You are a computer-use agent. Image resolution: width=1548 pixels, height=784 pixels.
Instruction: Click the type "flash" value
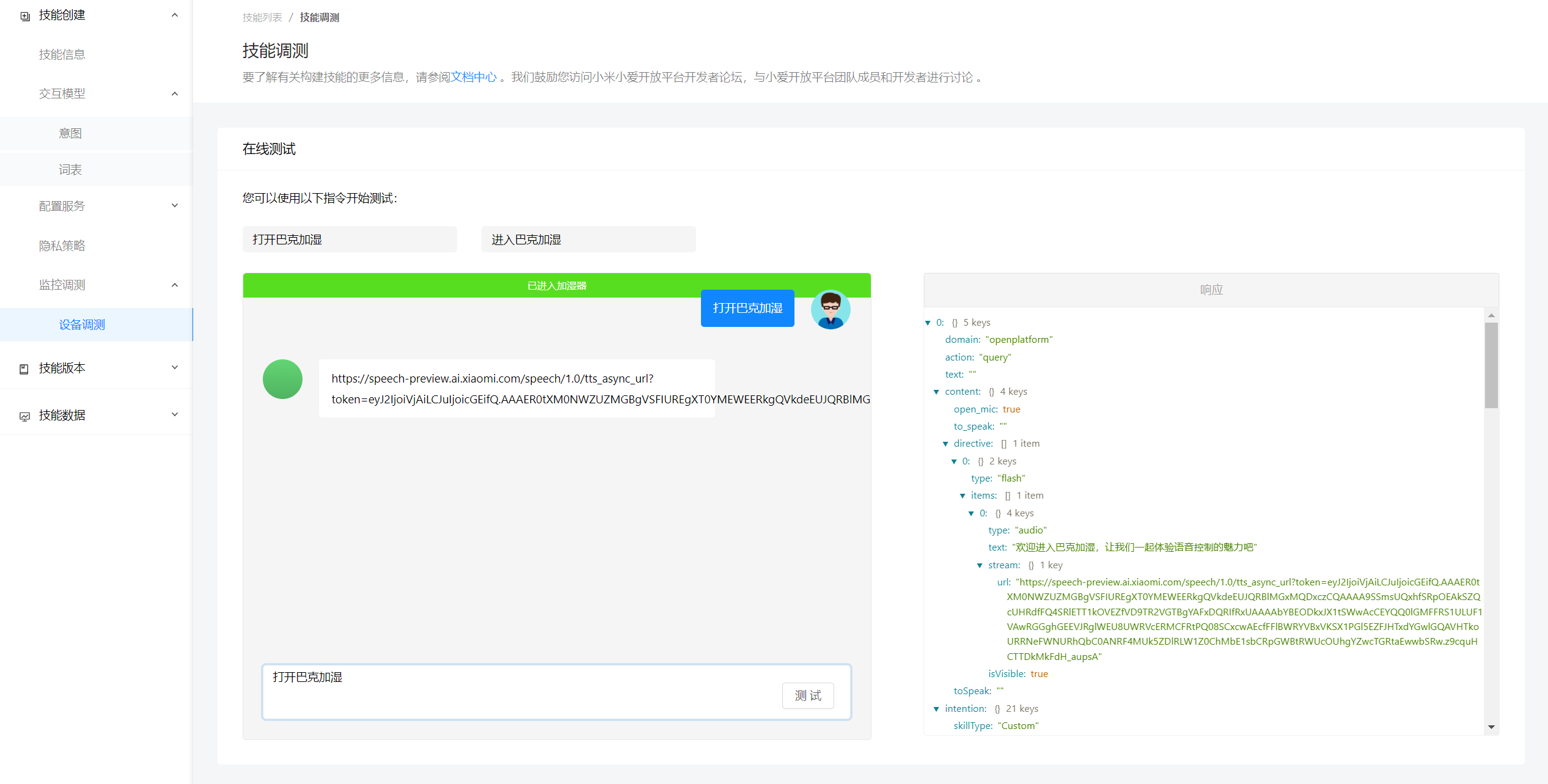pos(1011,478)
